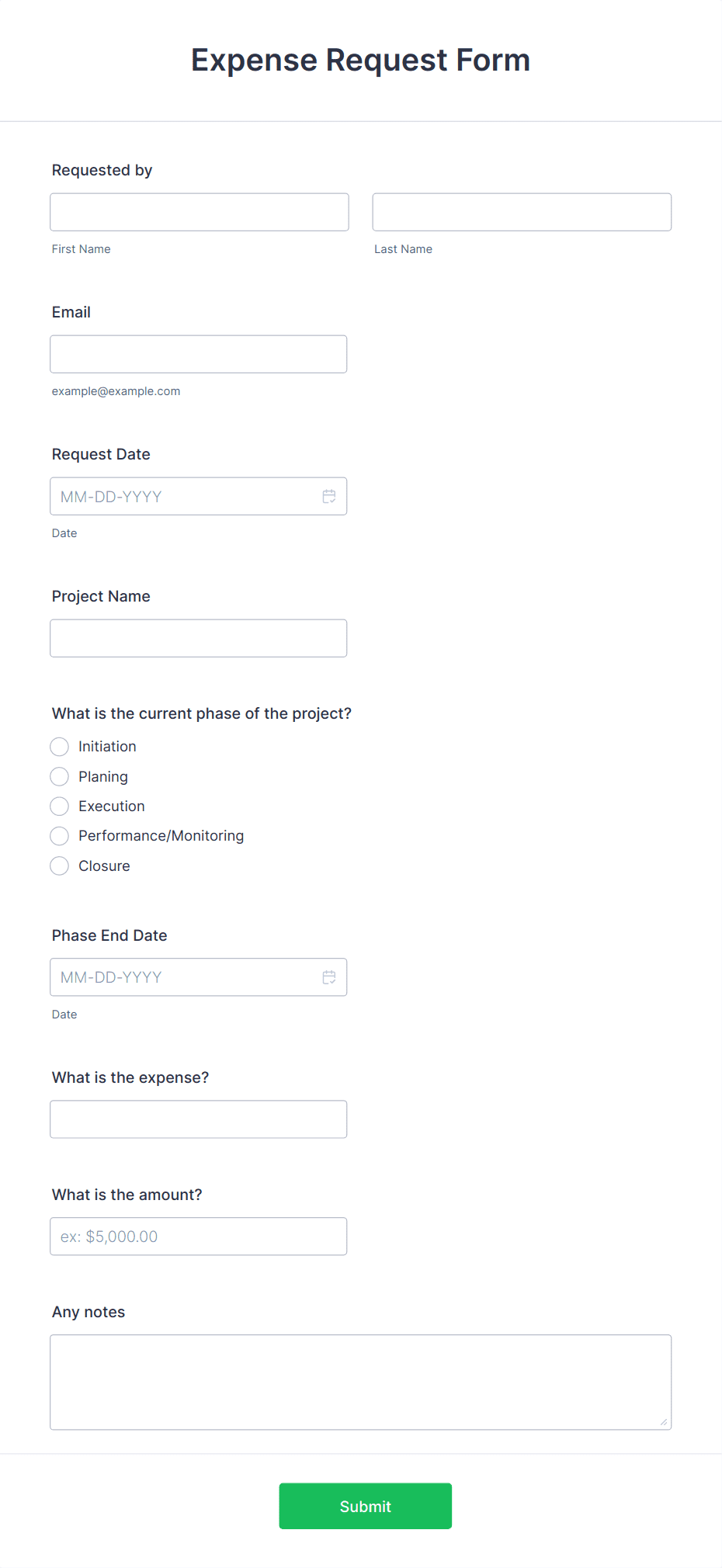Image resolution: width=722 pixels, height=1568 pixels.
Task: Click the Closure option label text
Action: (104, 866)
